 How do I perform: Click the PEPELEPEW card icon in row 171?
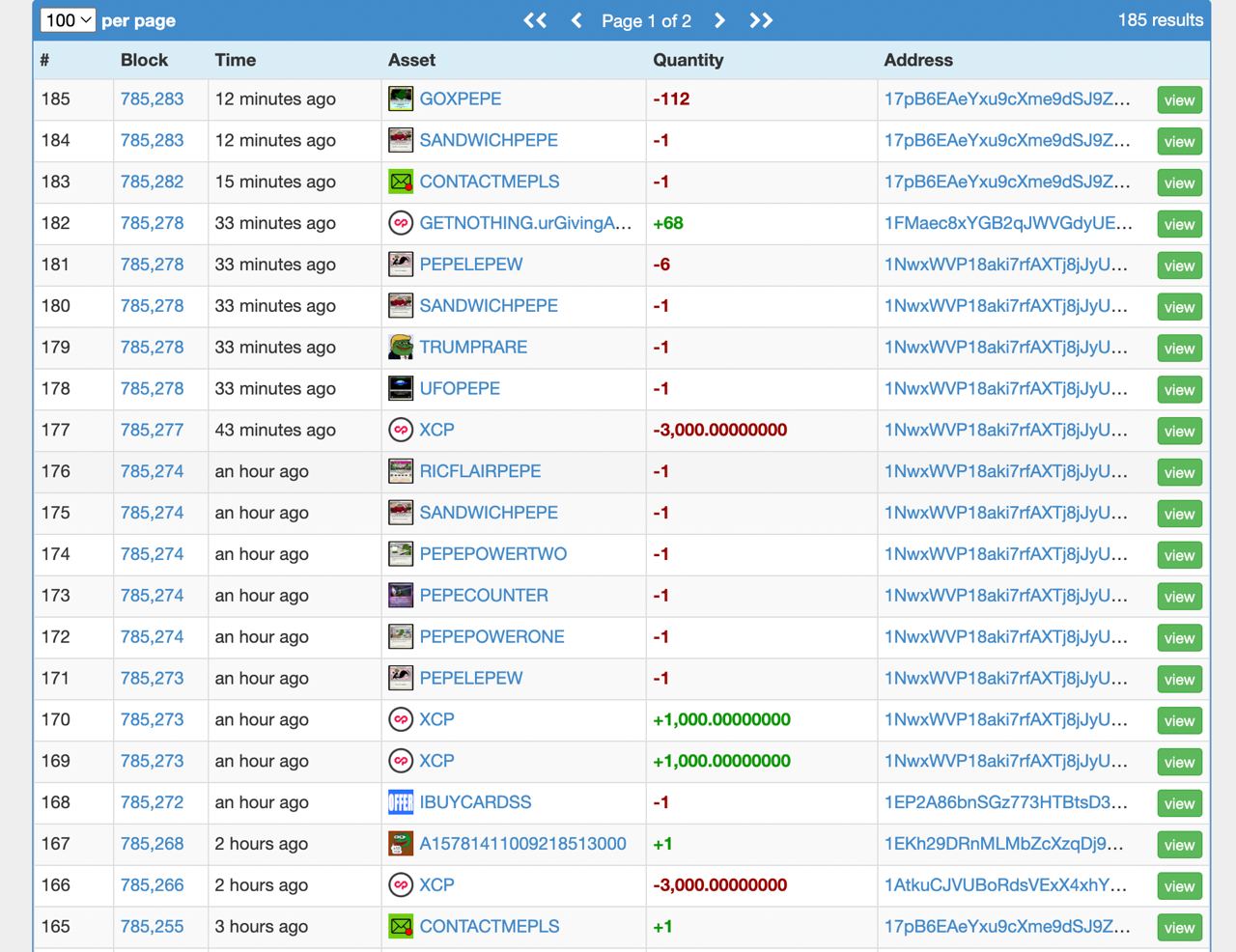[401, 679]
